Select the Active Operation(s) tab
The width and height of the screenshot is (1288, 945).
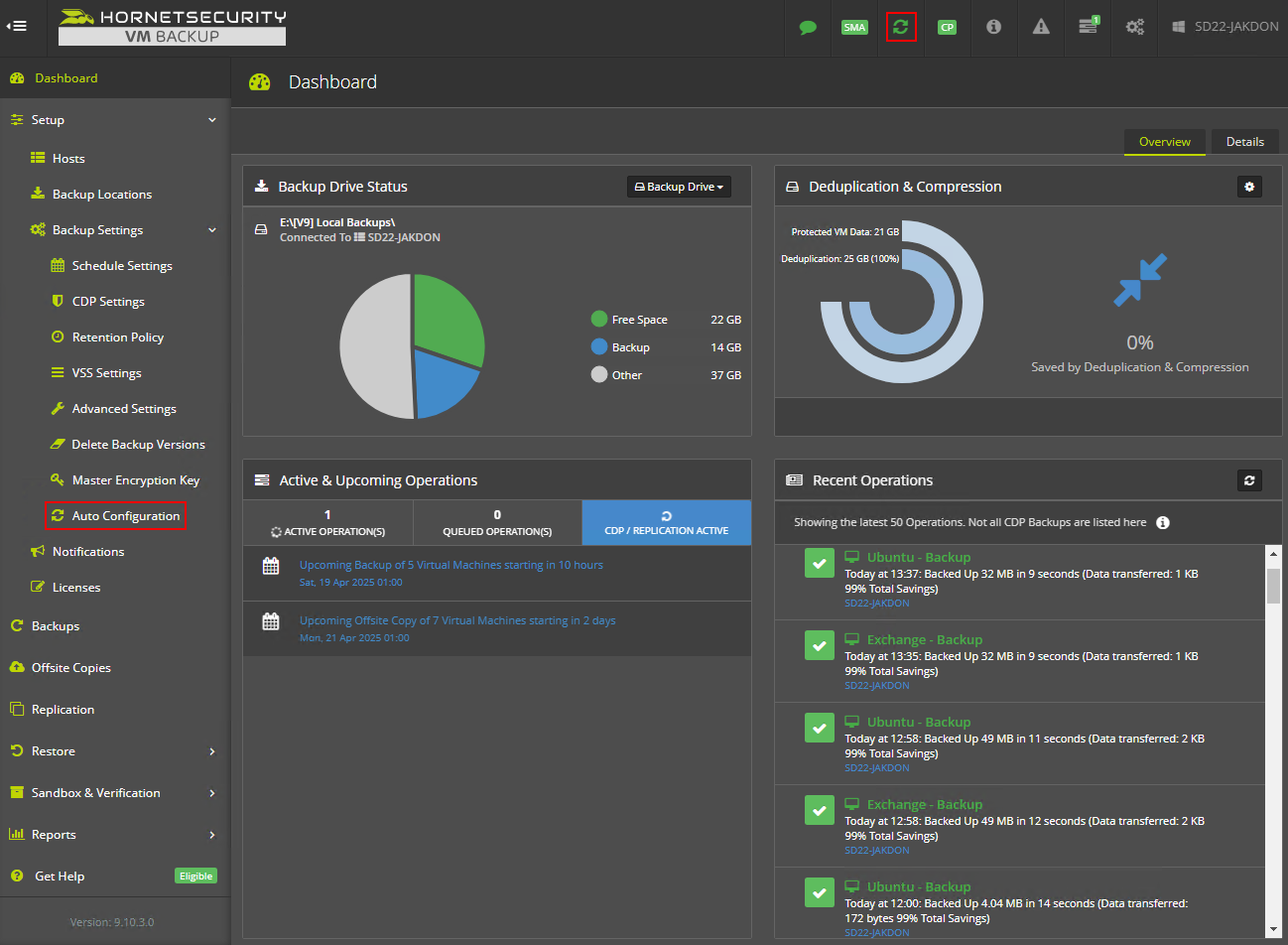coord(327,522)
